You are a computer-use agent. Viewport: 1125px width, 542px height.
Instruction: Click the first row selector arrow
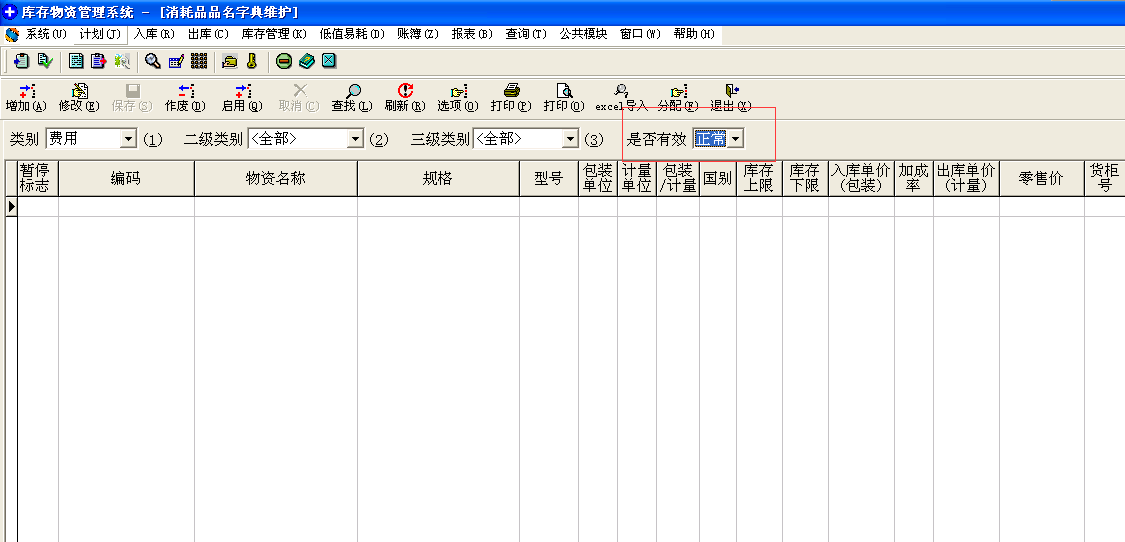(x=11, y=207)
